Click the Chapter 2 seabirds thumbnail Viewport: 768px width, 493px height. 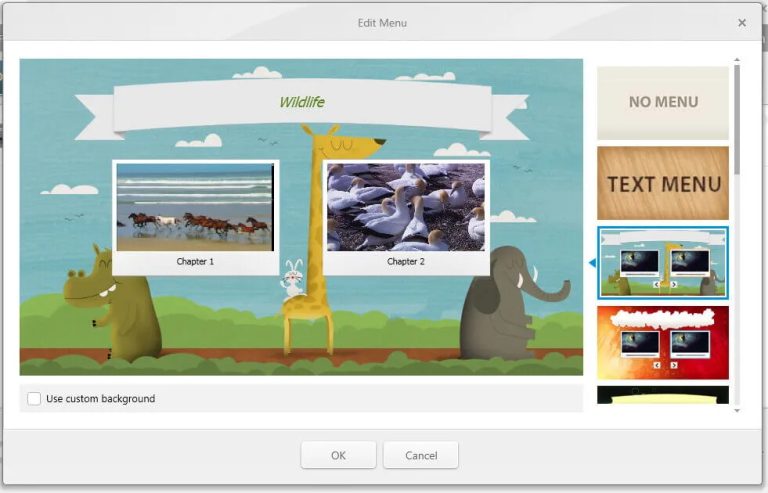pos(405,207)
